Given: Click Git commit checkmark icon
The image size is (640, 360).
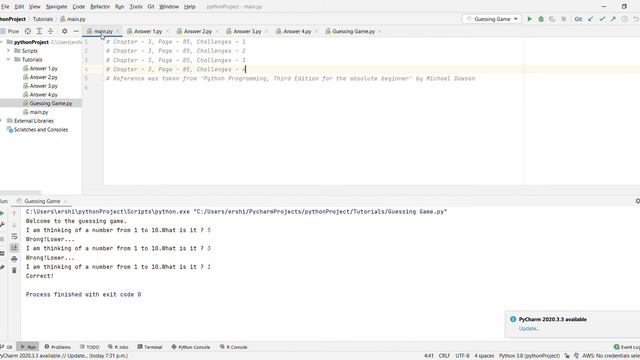Looking at the screenshot, I should pos(602,19).
